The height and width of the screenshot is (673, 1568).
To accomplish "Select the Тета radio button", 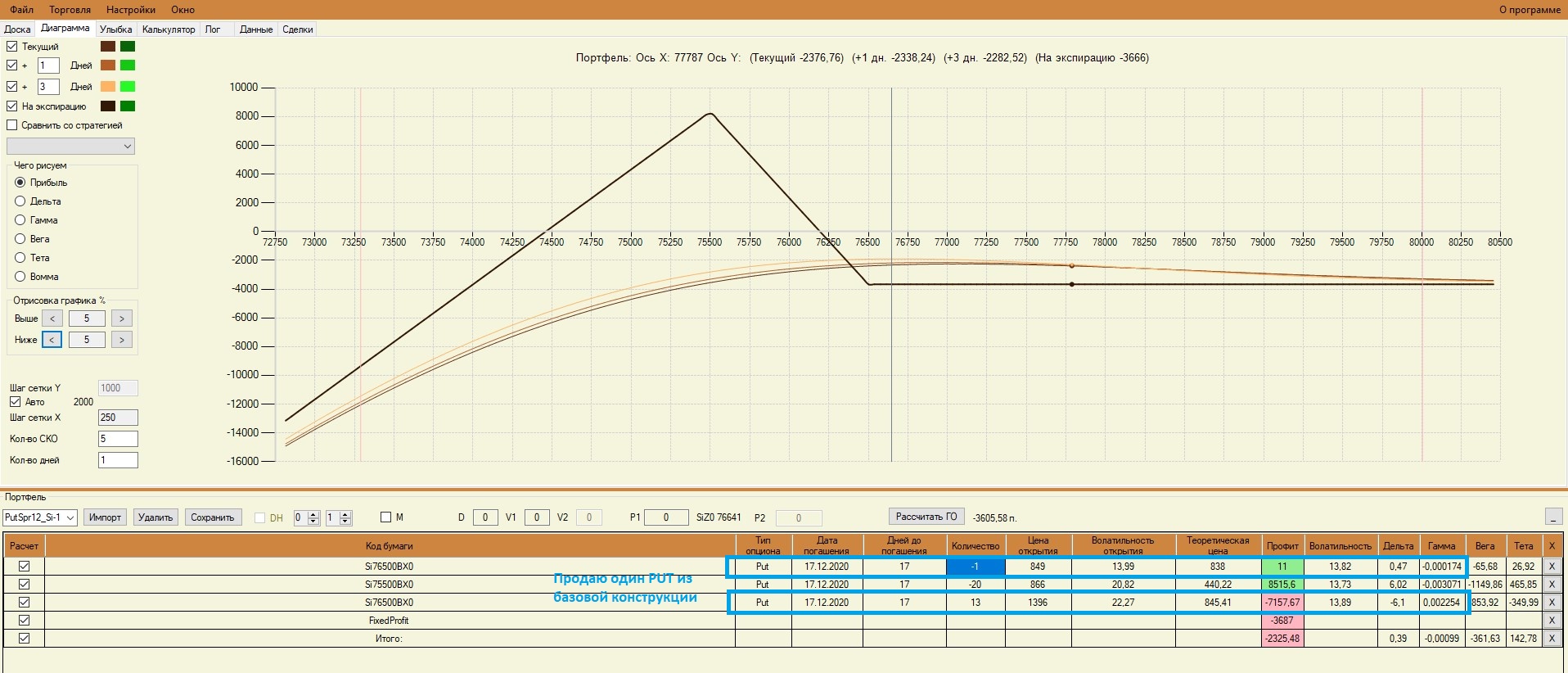I will [x=20, y=258].
